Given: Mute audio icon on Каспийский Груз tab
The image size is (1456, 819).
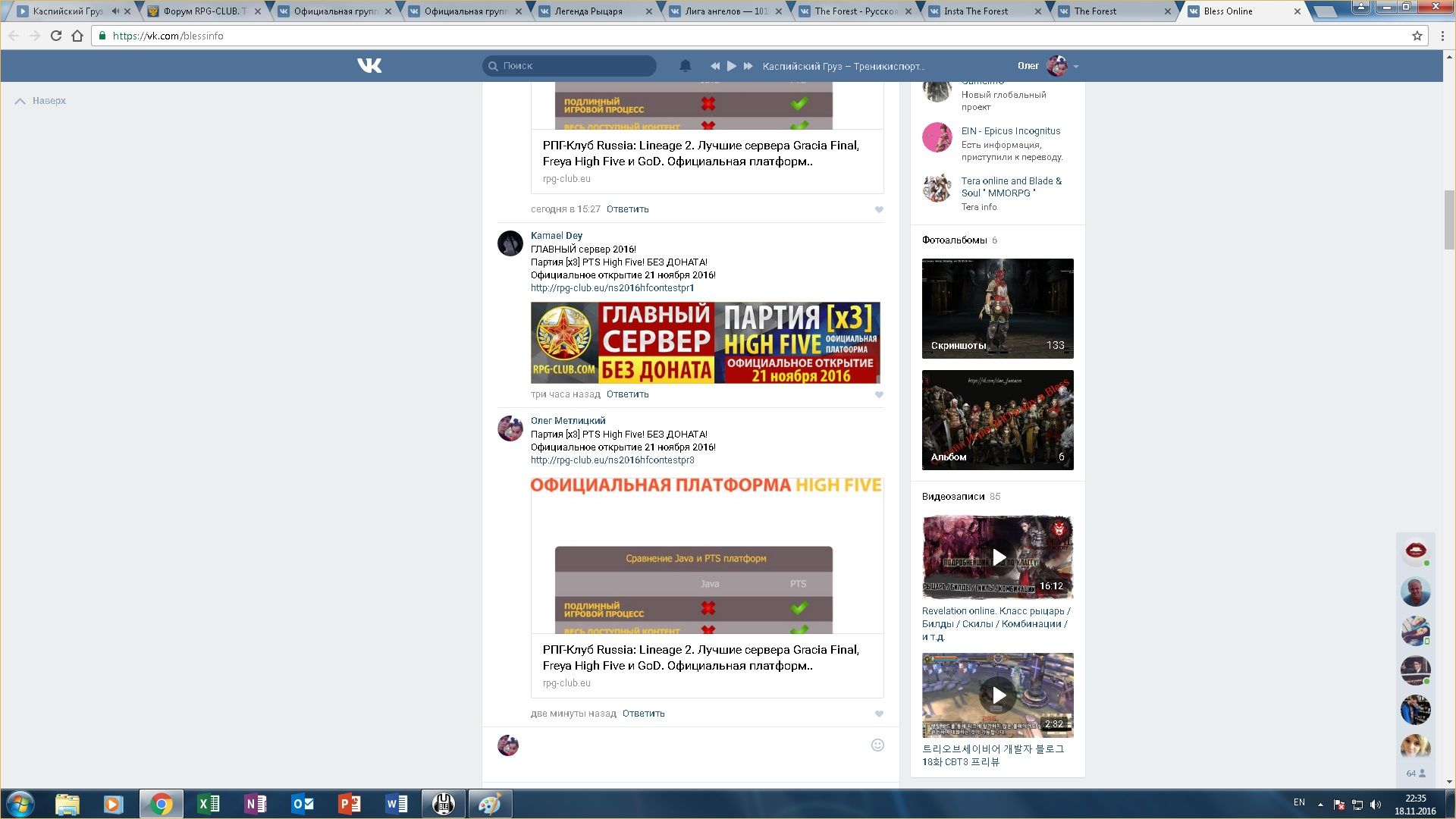Looking at the screenshot, I should tap(115, 11).
